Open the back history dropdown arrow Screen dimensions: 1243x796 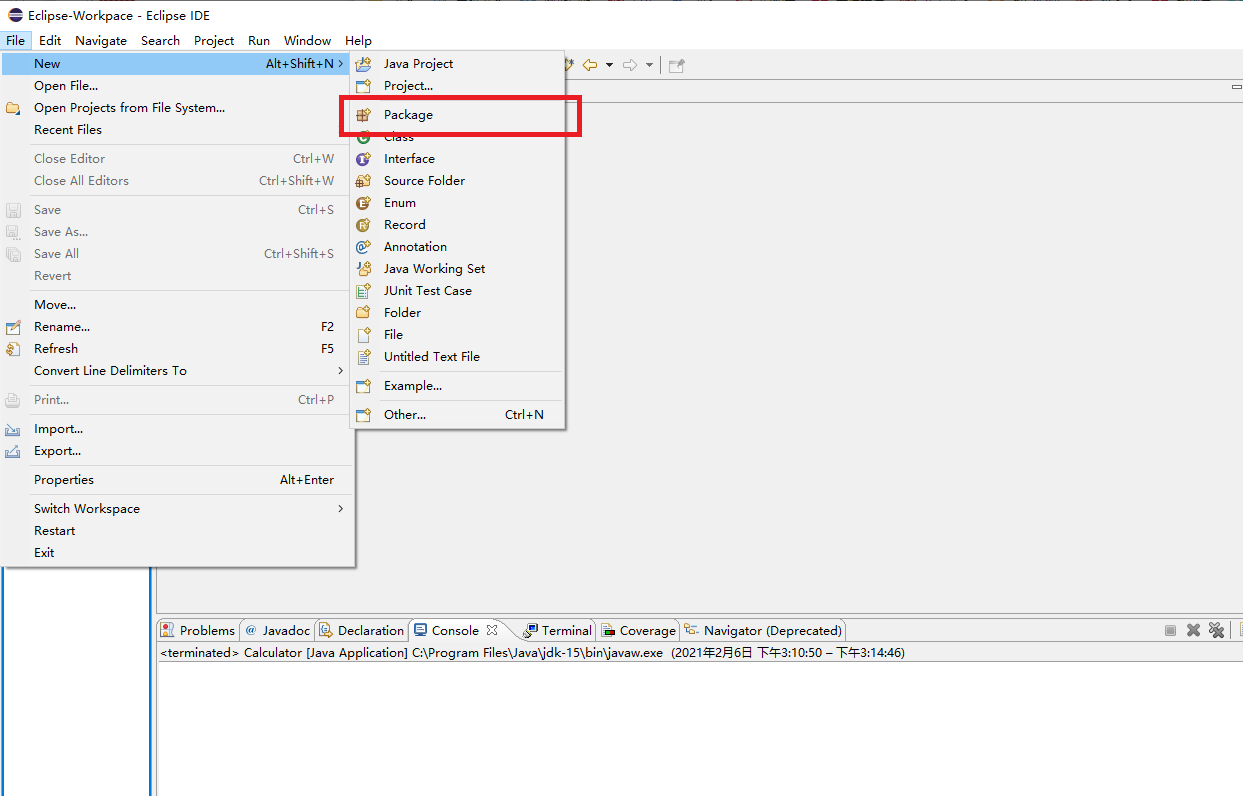point(609,65)
